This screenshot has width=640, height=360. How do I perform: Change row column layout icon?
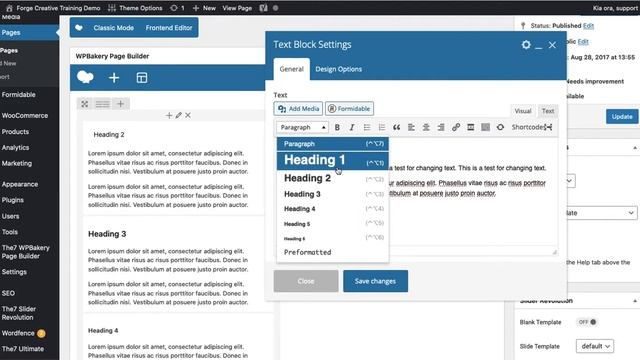pyautogui.click(x=102, y=104)
